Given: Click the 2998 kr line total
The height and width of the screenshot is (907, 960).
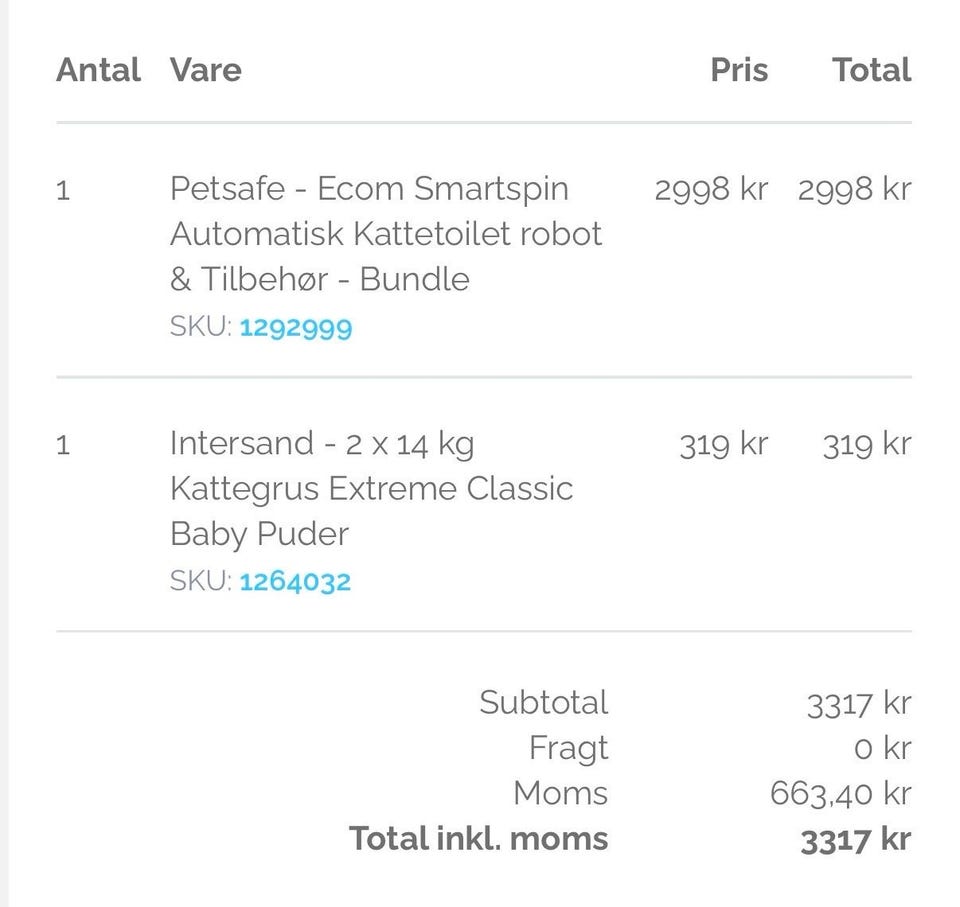Looking at the screenshot, I should pos(854,189).
